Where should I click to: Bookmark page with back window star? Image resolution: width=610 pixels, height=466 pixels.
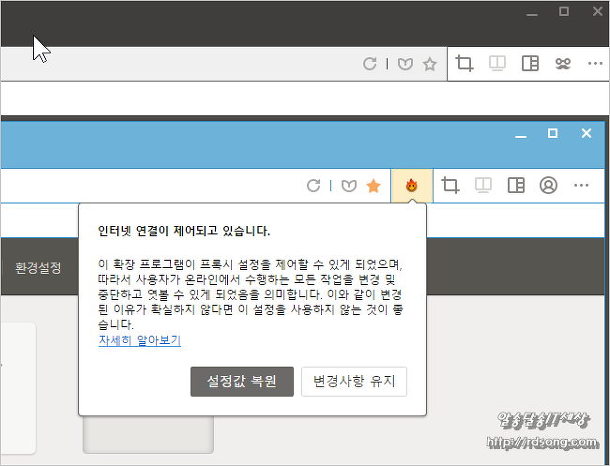429,64
